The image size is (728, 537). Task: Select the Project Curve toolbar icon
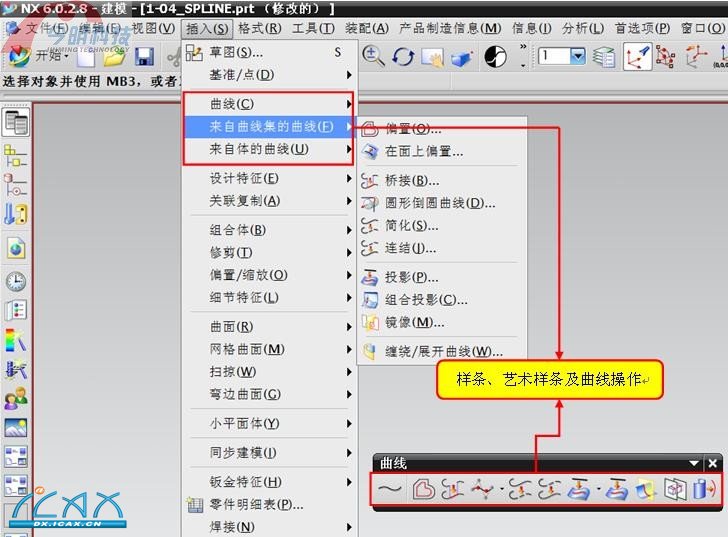[580, 489]
